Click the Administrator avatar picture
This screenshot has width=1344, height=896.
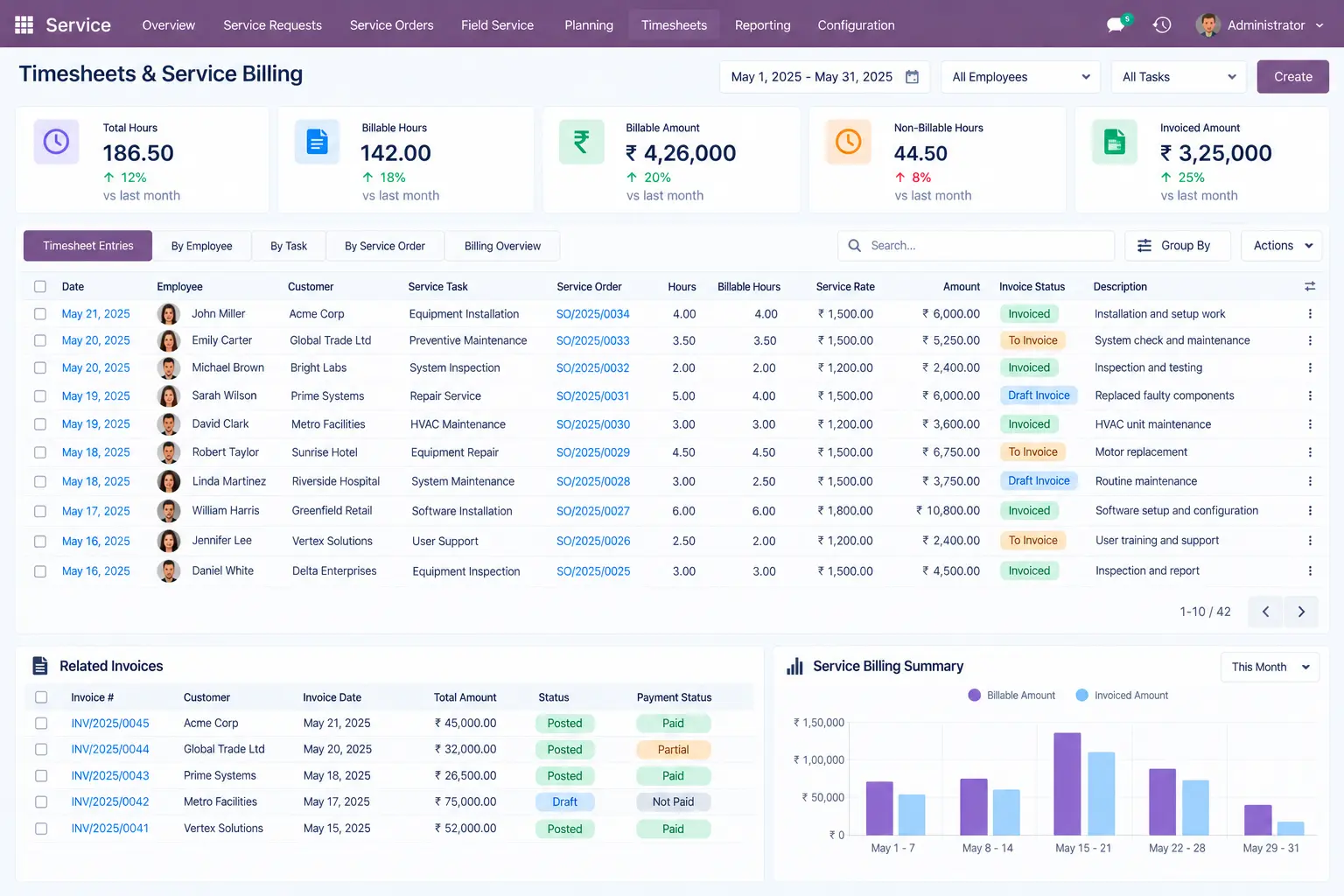1208,25
